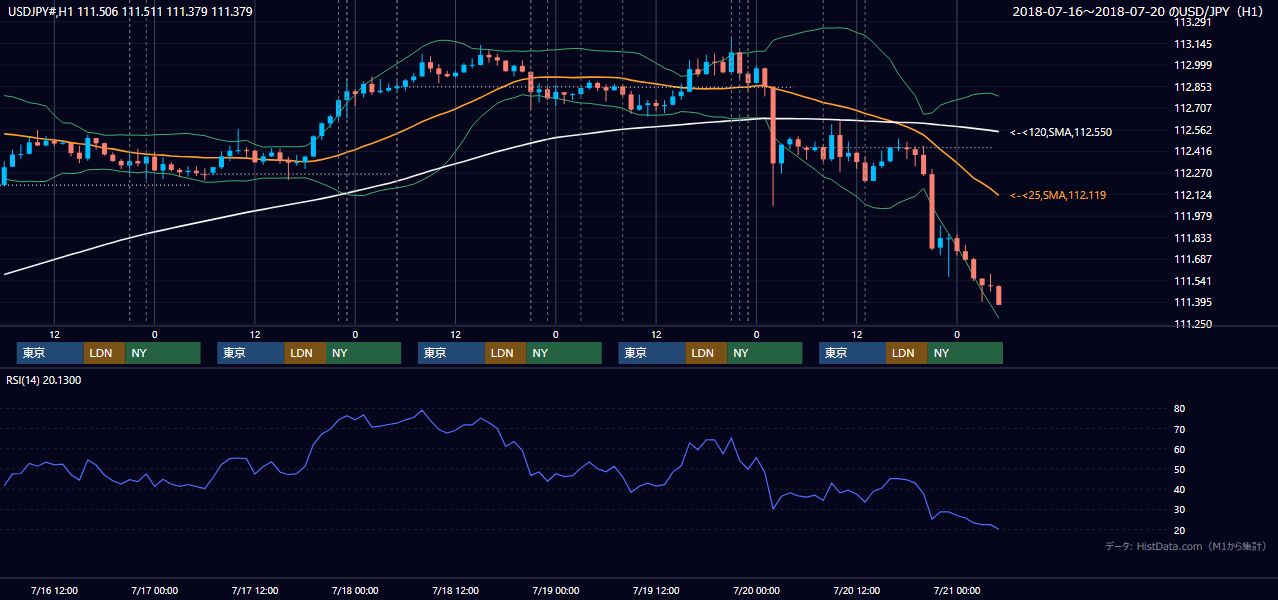Click the 113.291 price axis label
Image resolution: width=1278 pixels, height=600 pixels.
point(1193,22)
